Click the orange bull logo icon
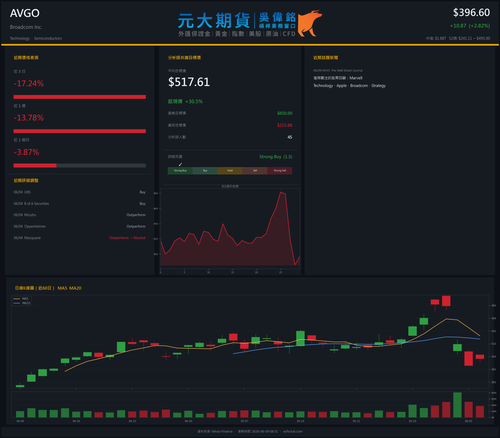 click(x=310, y=23)
